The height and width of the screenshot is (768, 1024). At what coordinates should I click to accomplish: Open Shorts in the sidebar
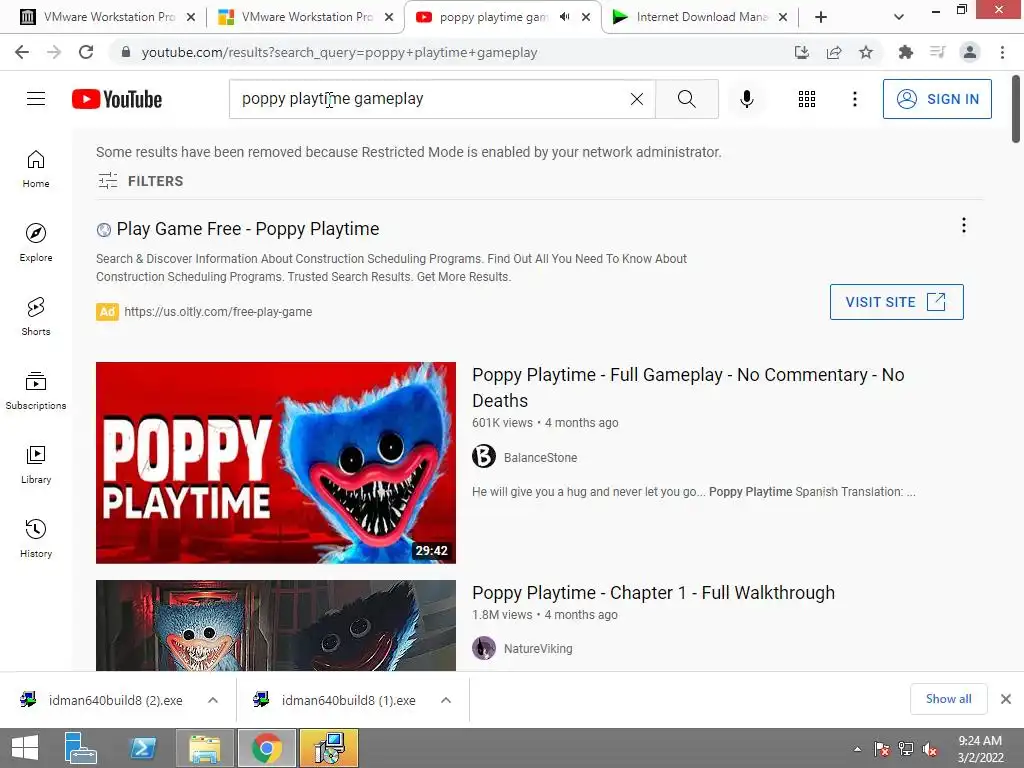click(x=36, y=317)
